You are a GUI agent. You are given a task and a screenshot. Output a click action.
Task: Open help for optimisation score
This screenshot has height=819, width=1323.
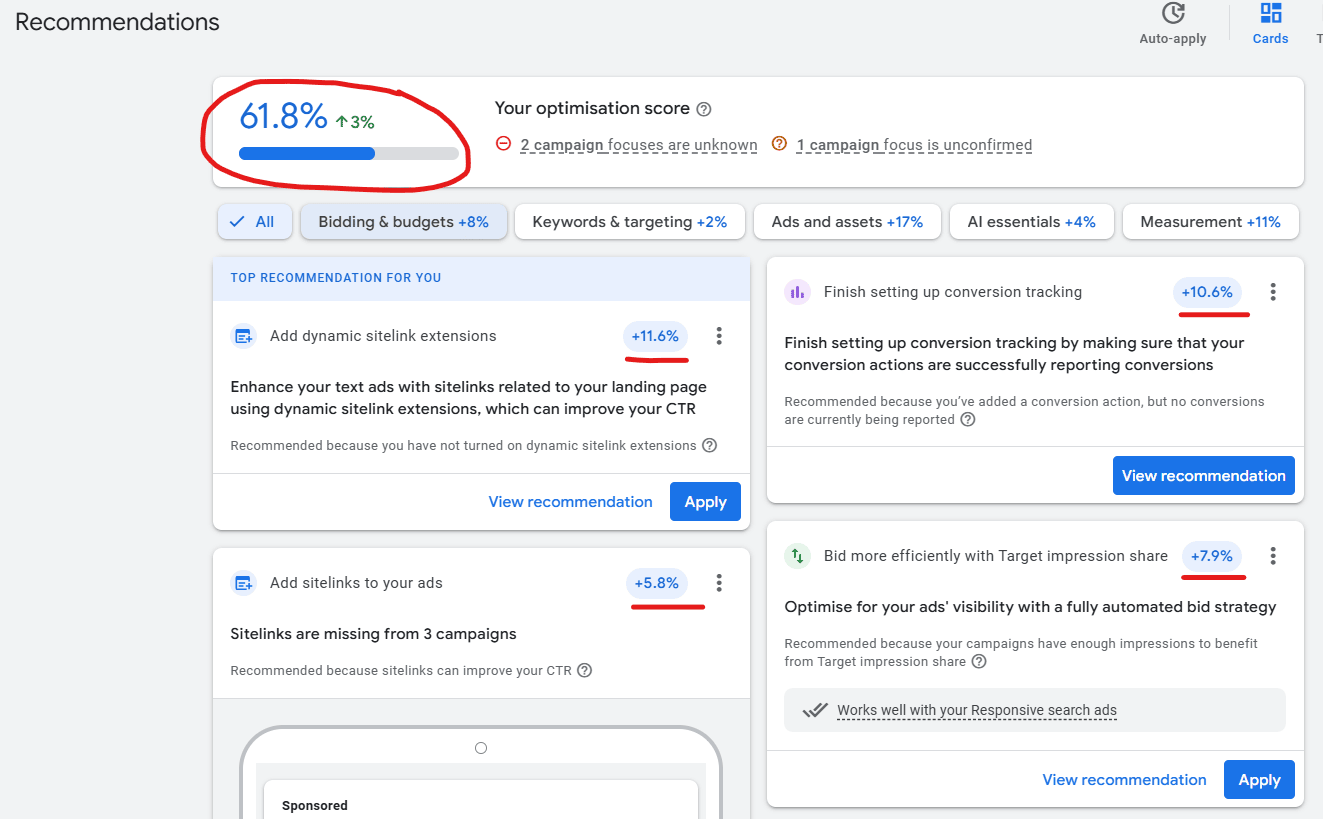coord(704,109)
